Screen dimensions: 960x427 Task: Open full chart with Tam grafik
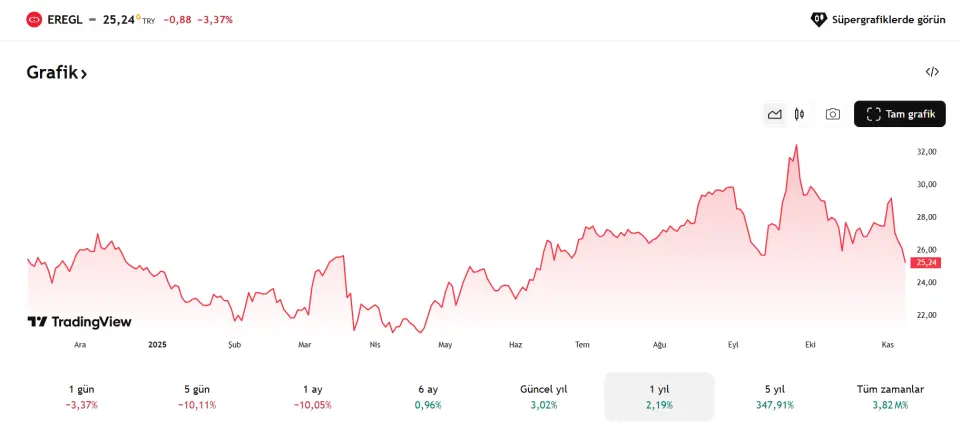tap(901, 114)
